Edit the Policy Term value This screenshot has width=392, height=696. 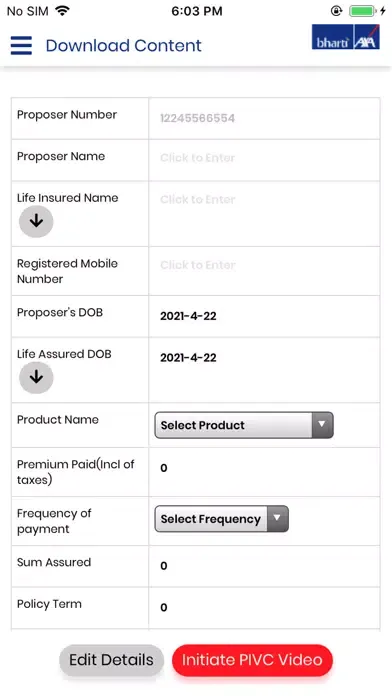(x=164, y=607)
